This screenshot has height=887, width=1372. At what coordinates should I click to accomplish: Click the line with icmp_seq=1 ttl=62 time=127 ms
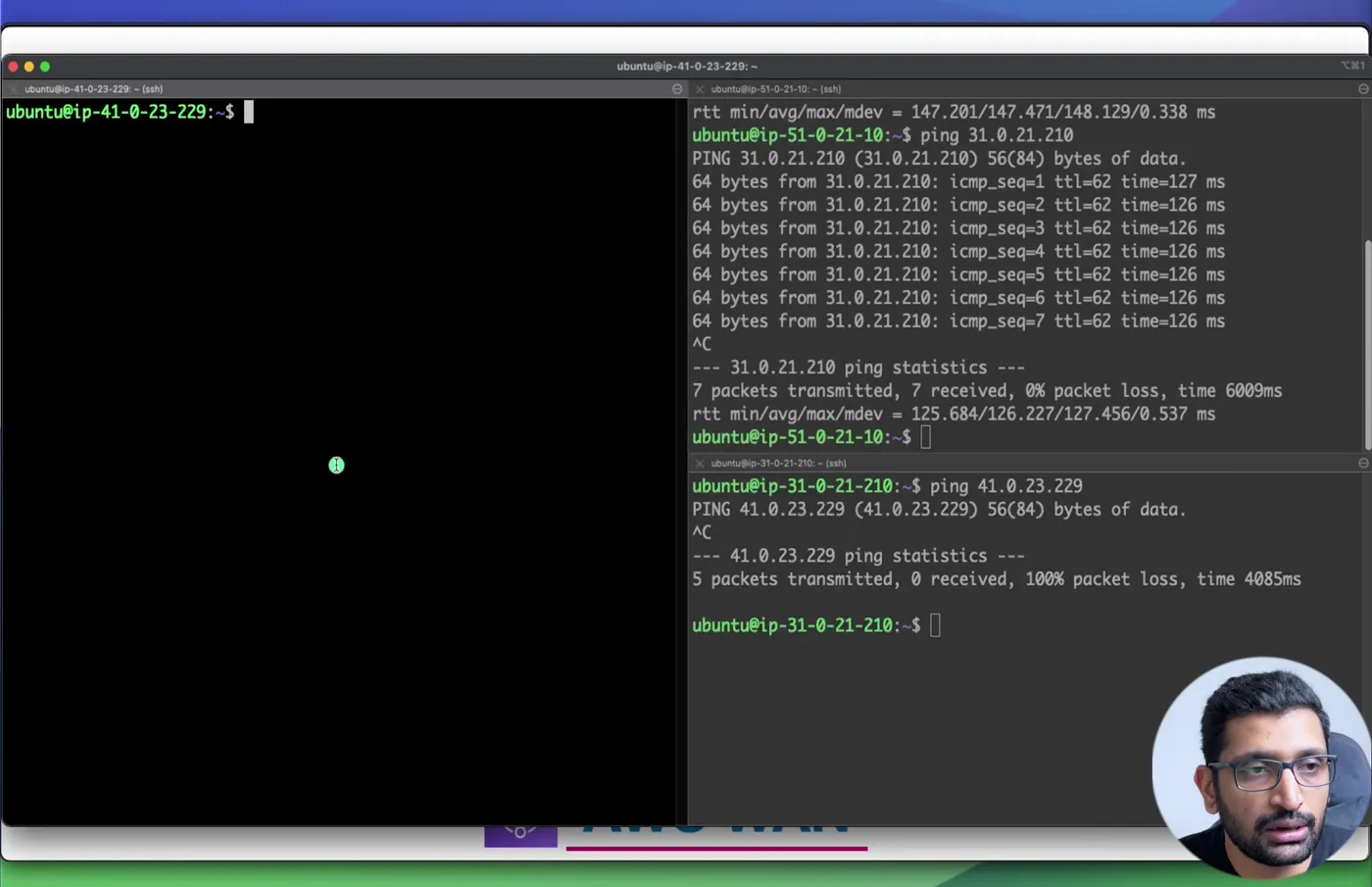click(x=958, y=182)
